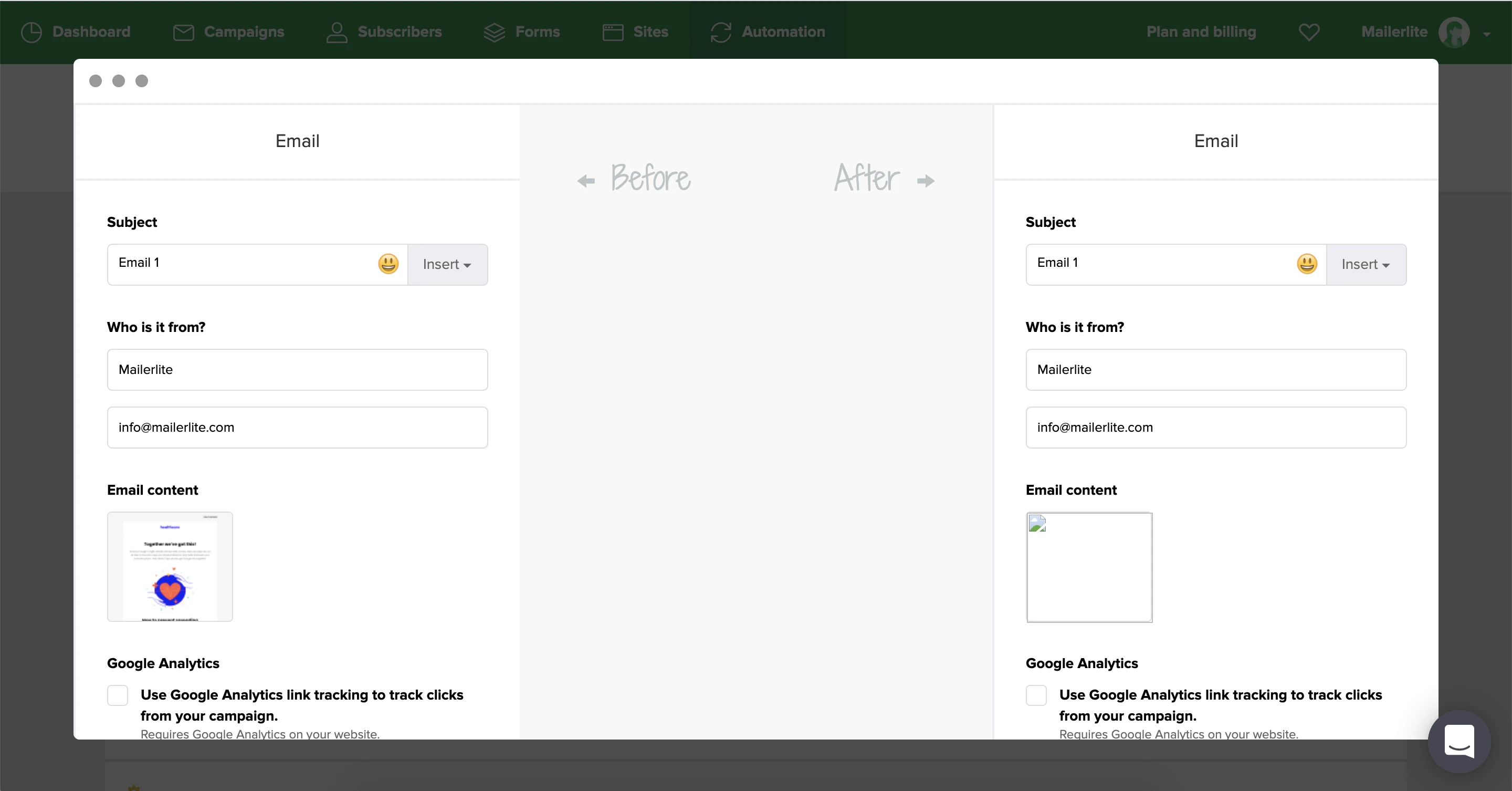The width and height of the screenshot is (1512, 791).
Task: Click the Dashboard clock icon
Action: (31, 32)
